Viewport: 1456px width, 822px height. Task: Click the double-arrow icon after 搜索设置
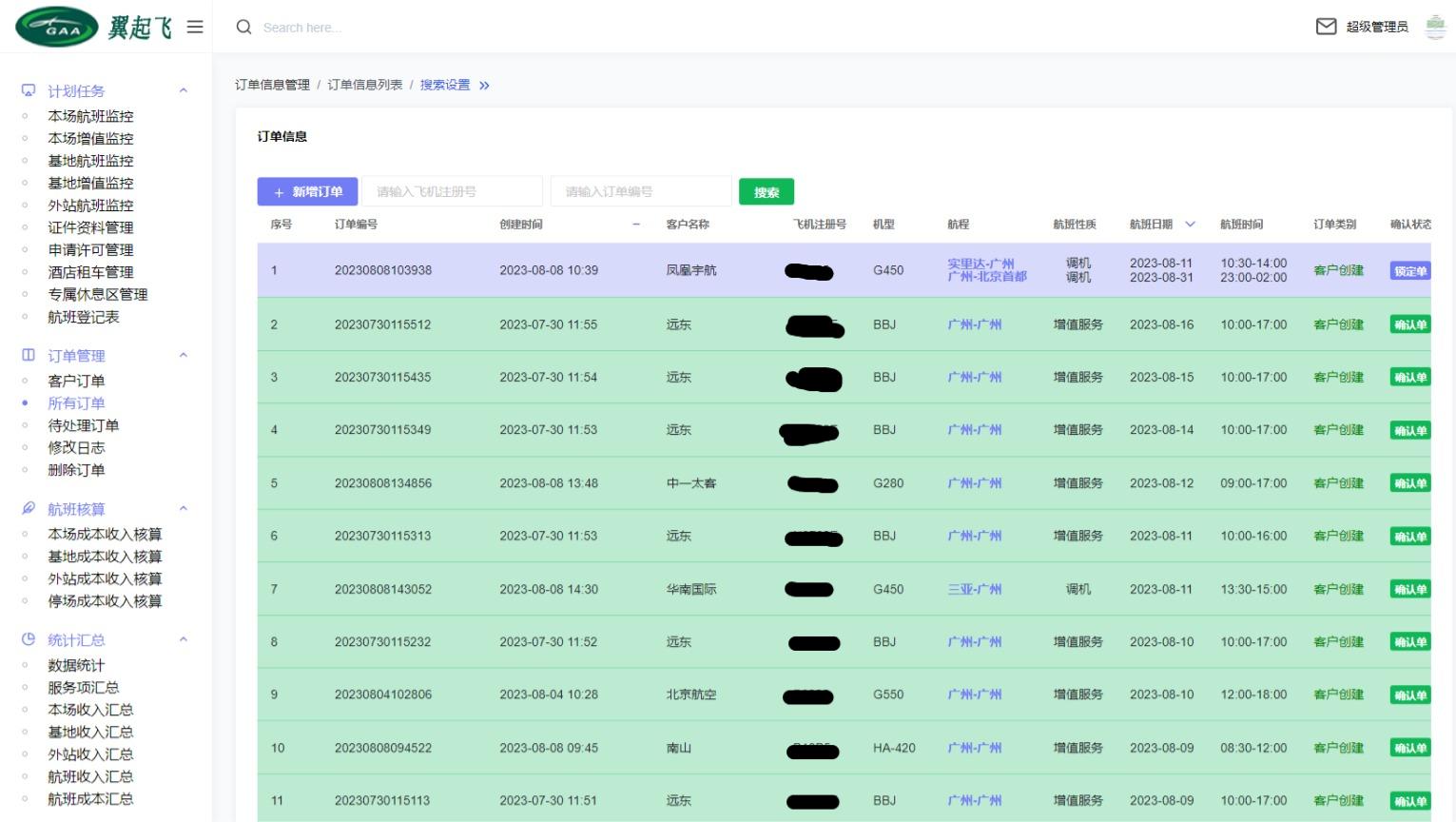click(x=484, y=86)
